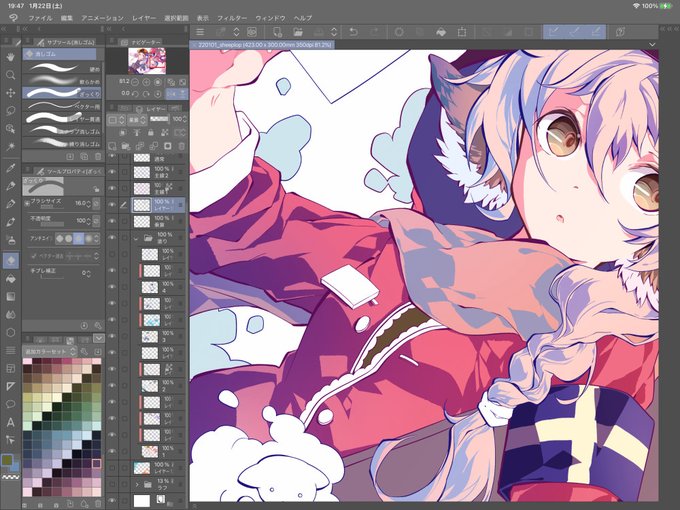Rotate canvas left in Navigator
Image resolution: width=680 pixels, height=510 pixels.
[135, 93]
